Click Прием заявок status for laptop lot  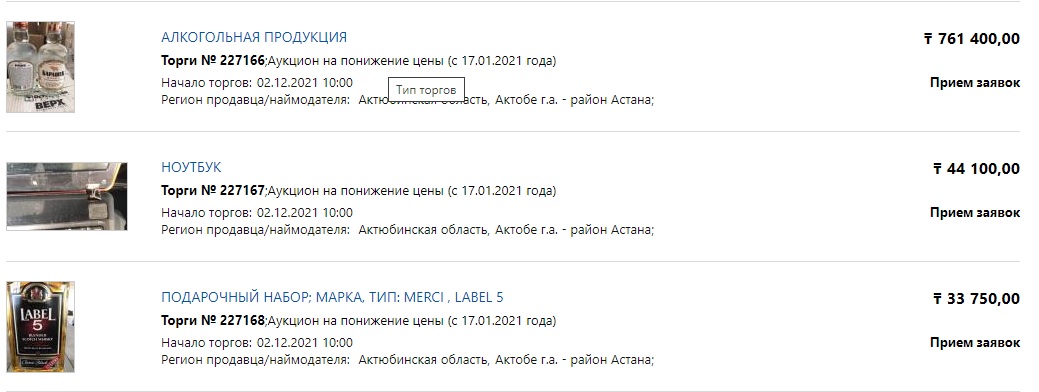click(975, 213)
